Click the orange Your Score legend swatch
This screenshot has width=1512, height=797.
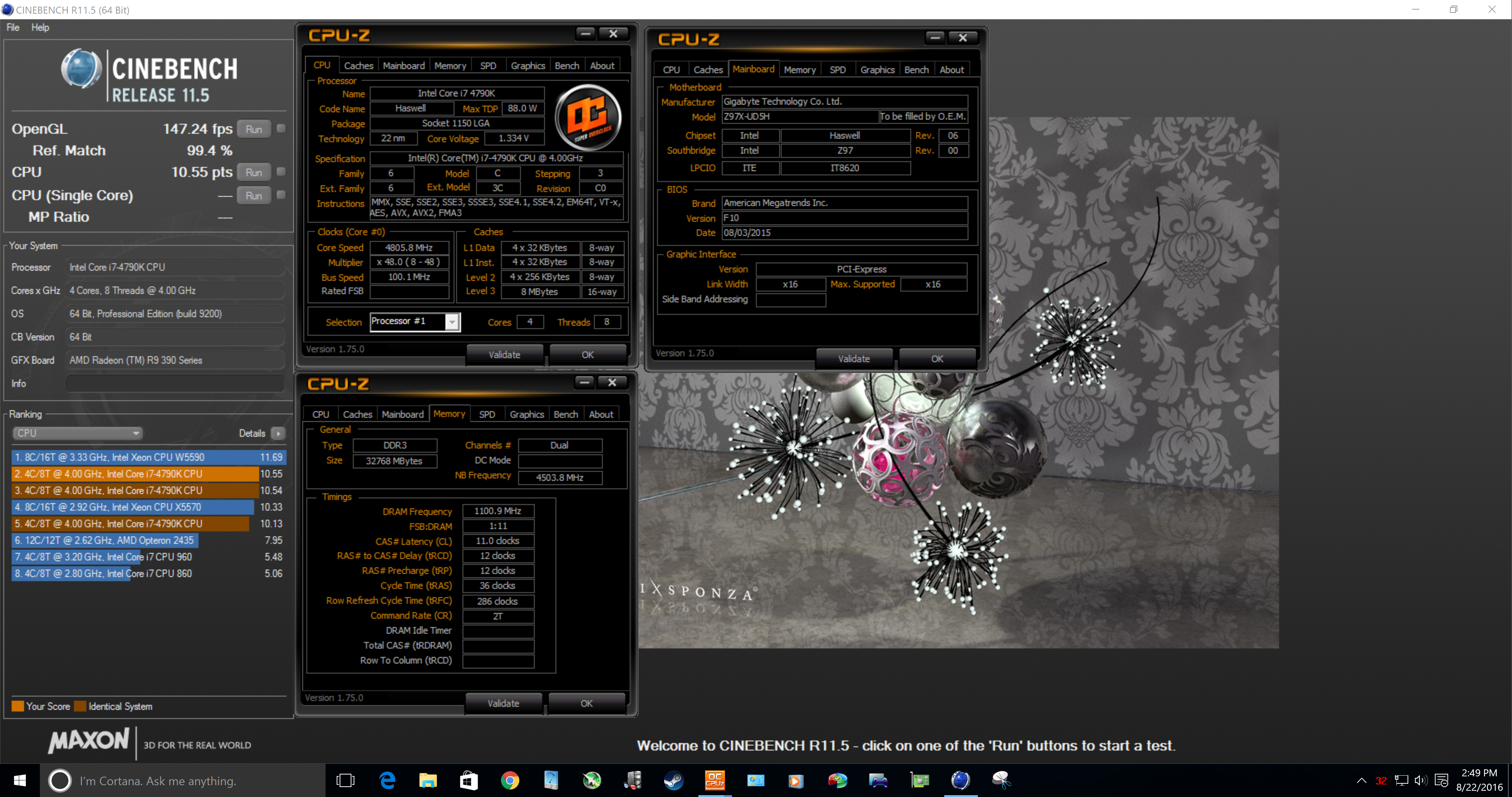click(18, 706)
